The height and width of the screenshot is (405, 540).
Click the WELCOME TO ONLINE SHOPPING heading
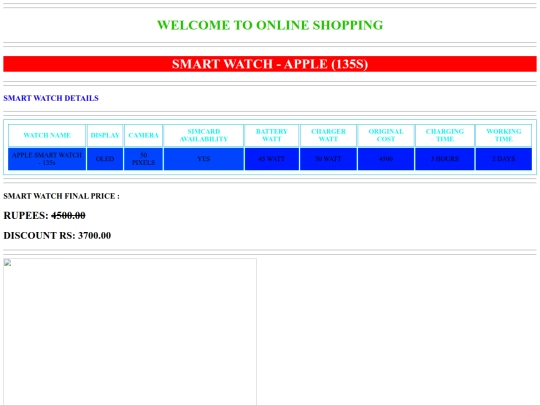[x=270, y=25]
